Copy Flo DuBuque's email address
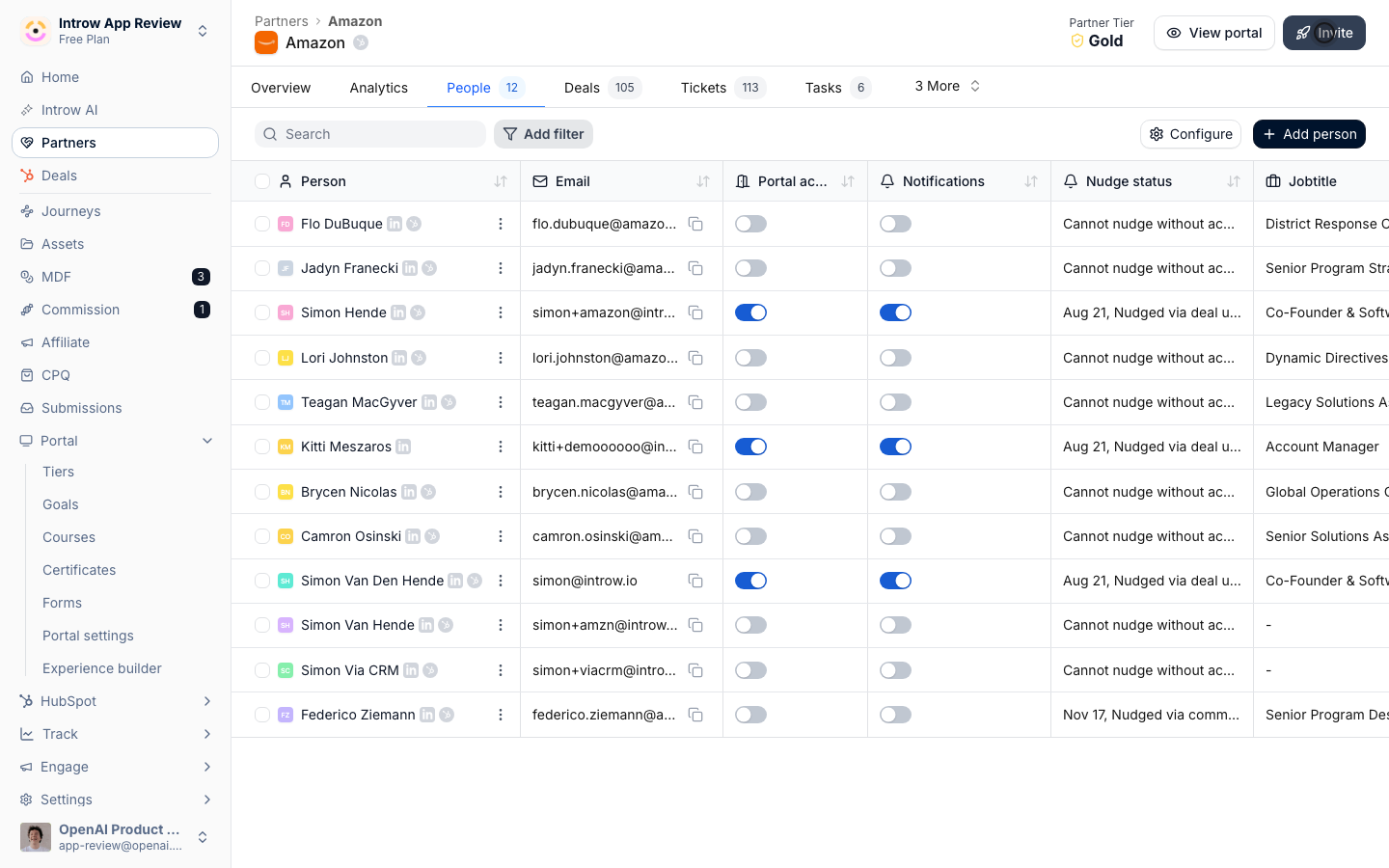 point(695,224)
